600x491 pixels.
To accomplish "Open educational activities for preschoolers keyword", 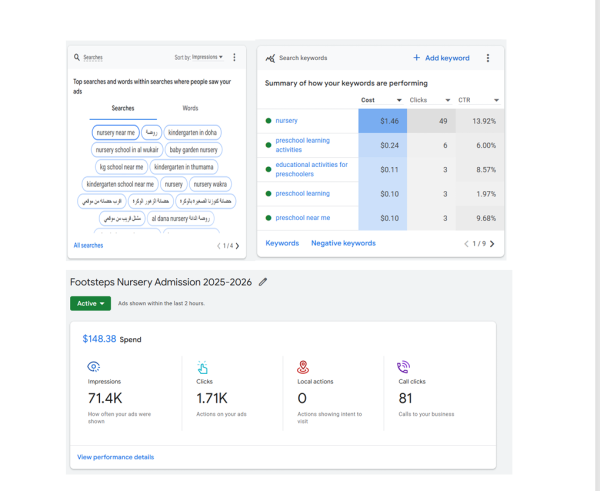I will click(x=311, y=169).
